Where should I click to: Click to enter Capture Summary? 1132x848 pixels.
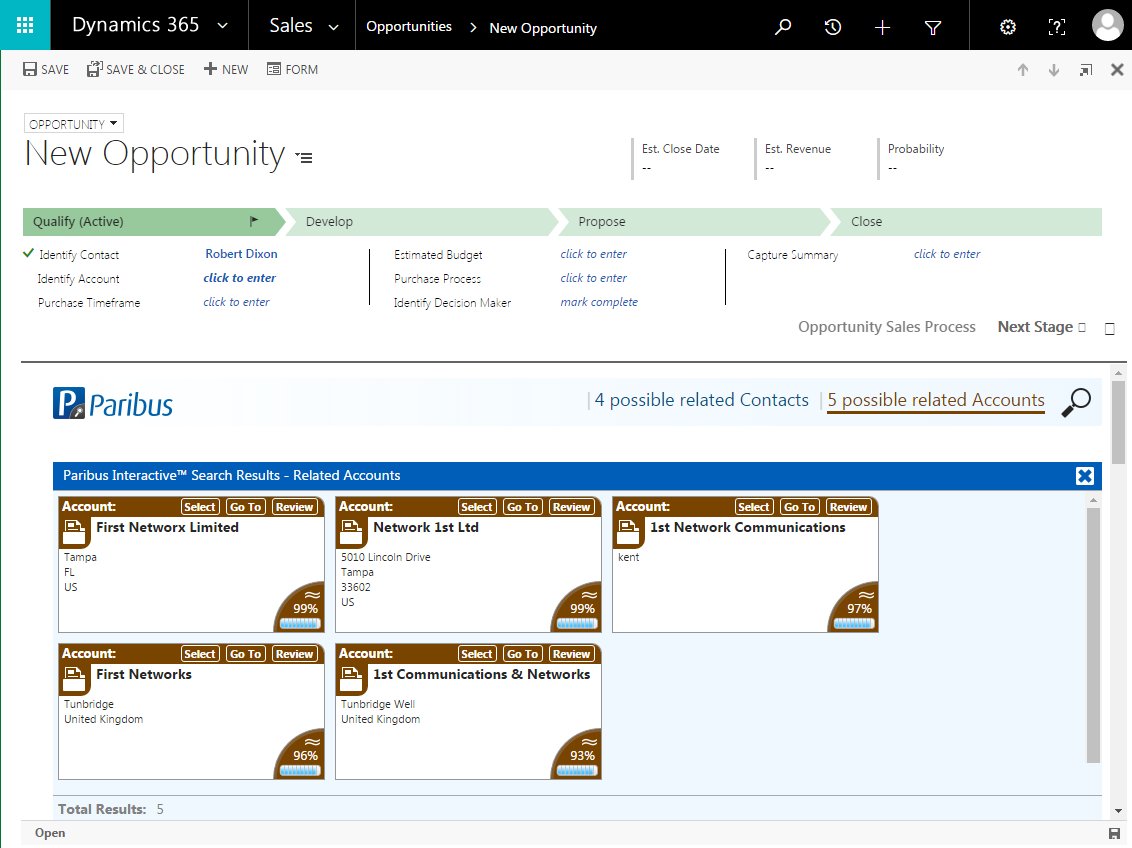(x=946, y=254)
